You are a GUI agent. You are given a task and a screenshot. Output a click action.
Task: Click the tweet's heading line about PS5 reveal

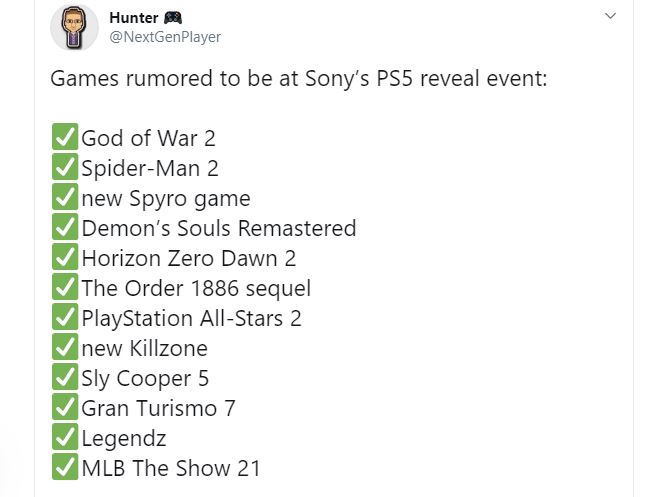(x=298, y=78)
